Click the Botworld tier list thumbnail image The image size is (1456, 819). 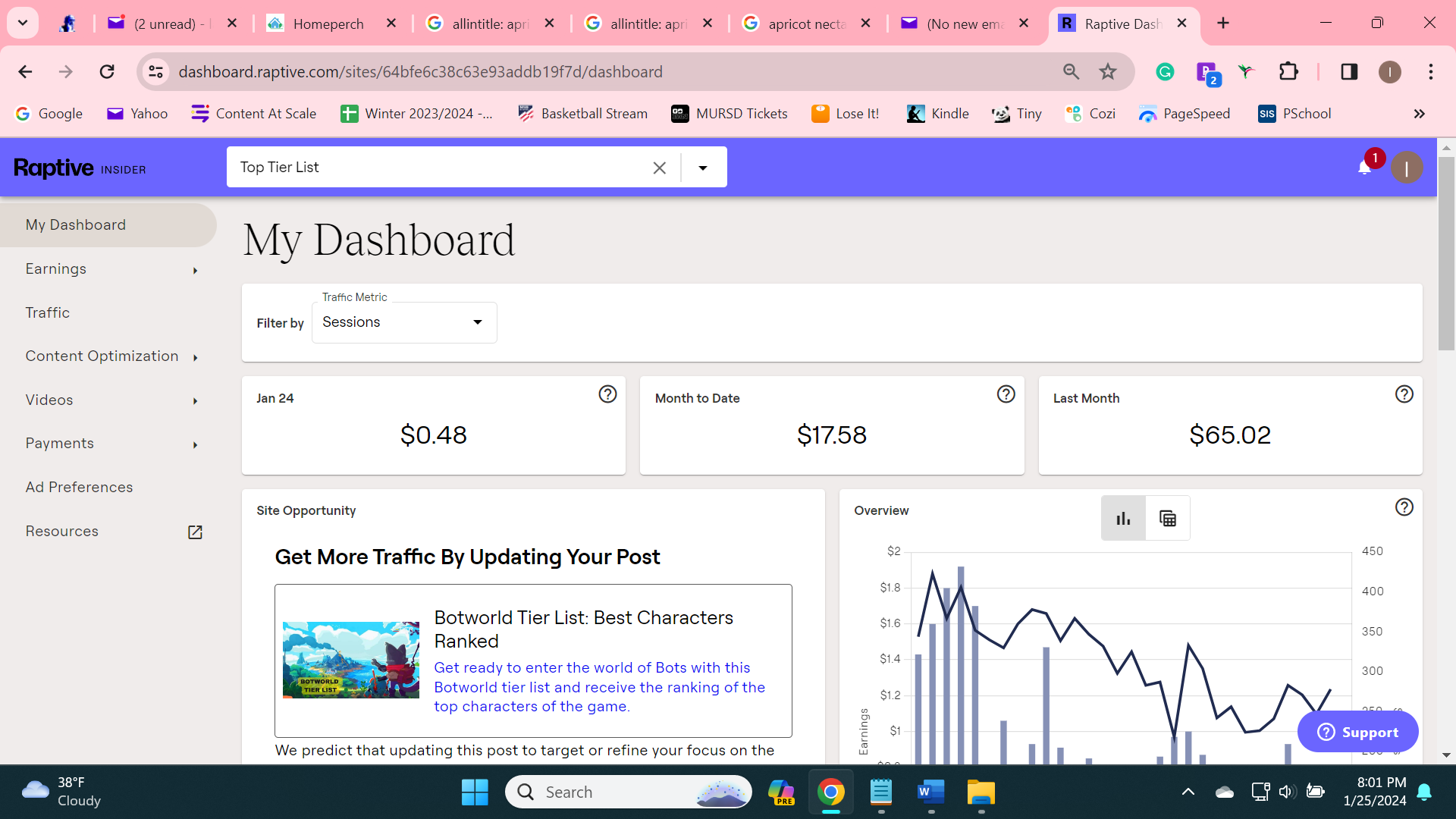click(x=351, y=661)
